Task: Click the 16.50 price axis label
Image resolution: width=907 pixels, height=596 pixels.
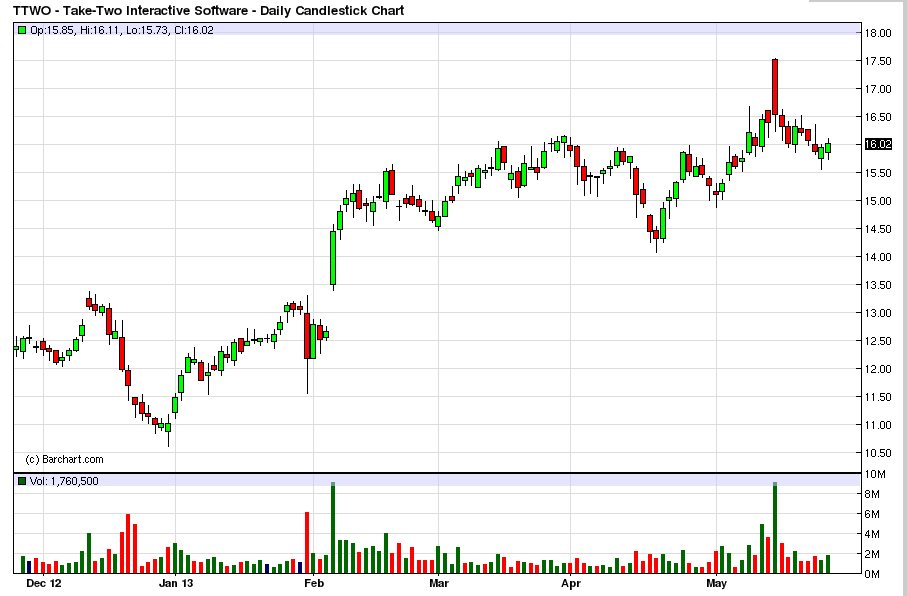Action: click(x=878, y=117)
